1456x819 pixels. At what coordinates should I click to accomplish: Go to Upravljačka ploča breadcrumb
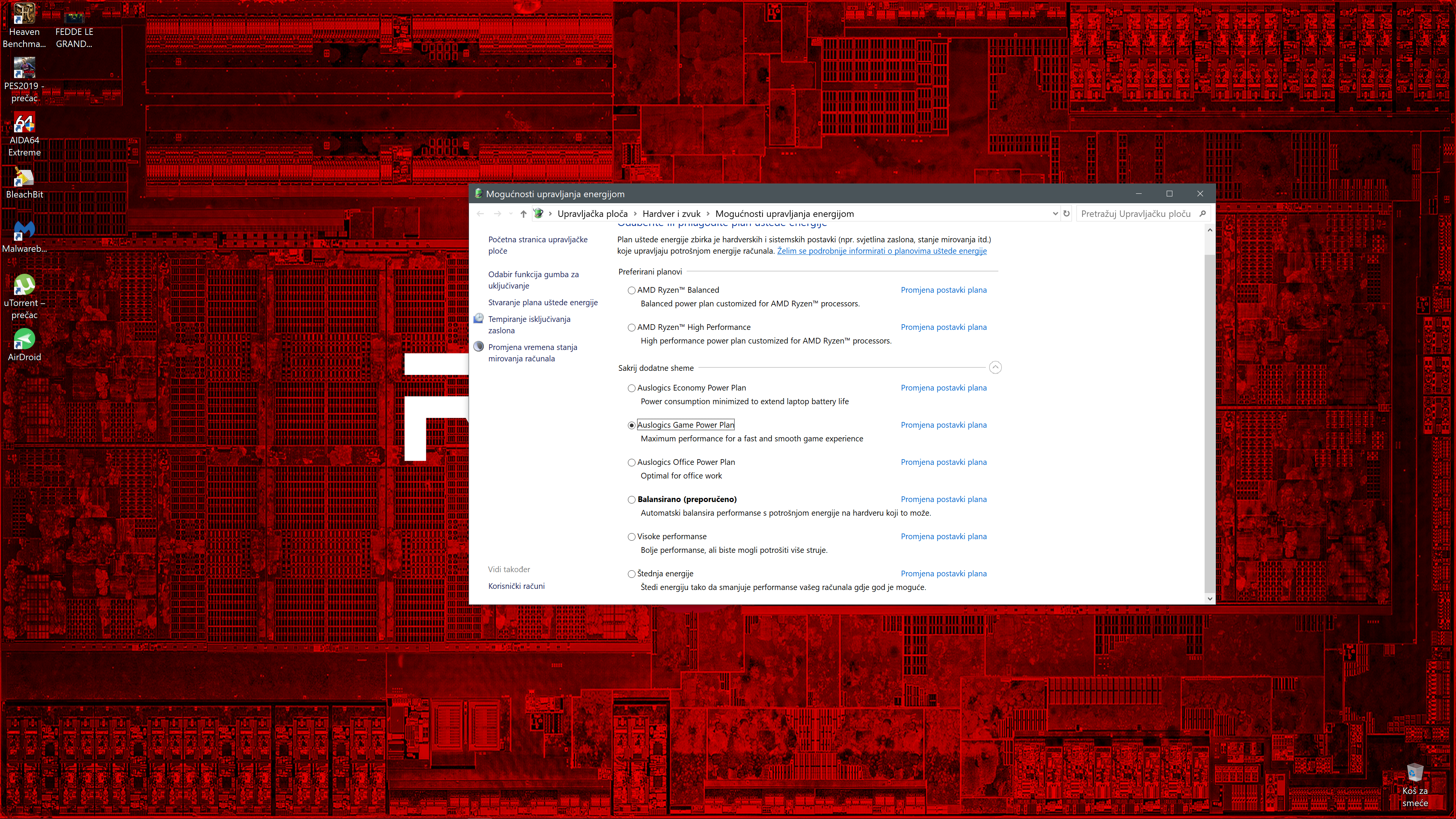[x=592, y=213]
